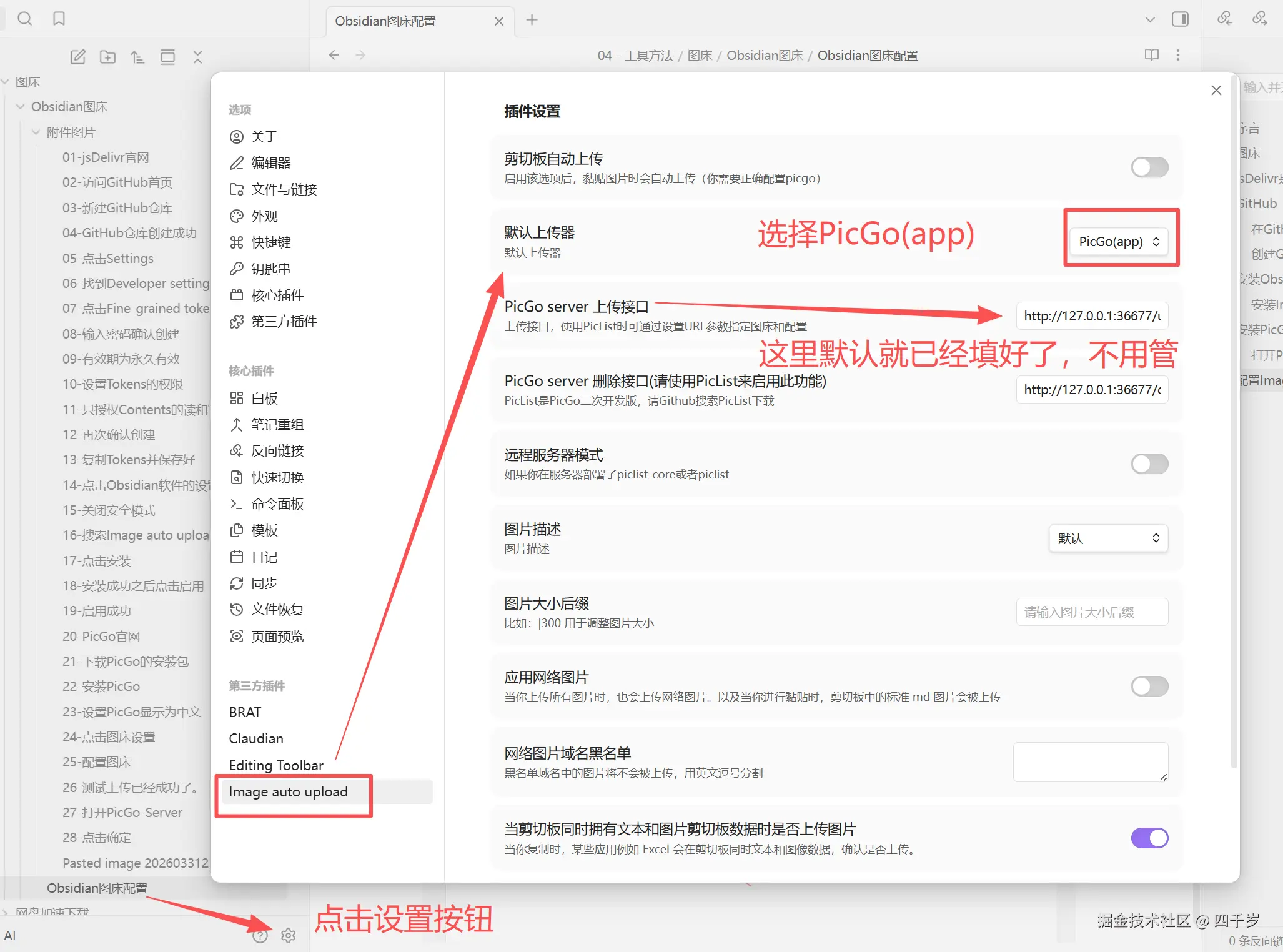Enable the 剪切板自动上传 toggle
Screen dimensions: 1283x952
tap(1149, 167)
